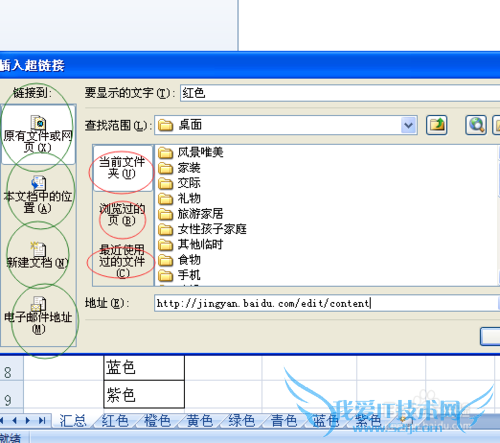Show 浏览过的页 list
Screen dimensions: 500x443
122,215
